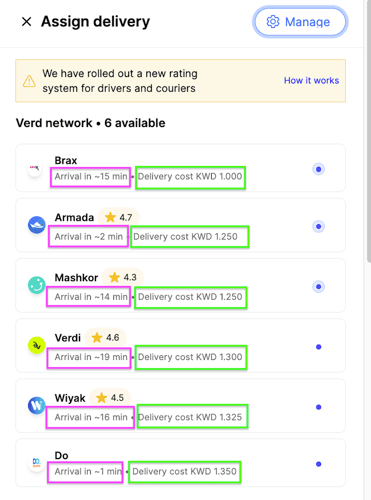371x500 pixels.
Task: Click the Do courier logo
Action: click(x=36, y=462)
